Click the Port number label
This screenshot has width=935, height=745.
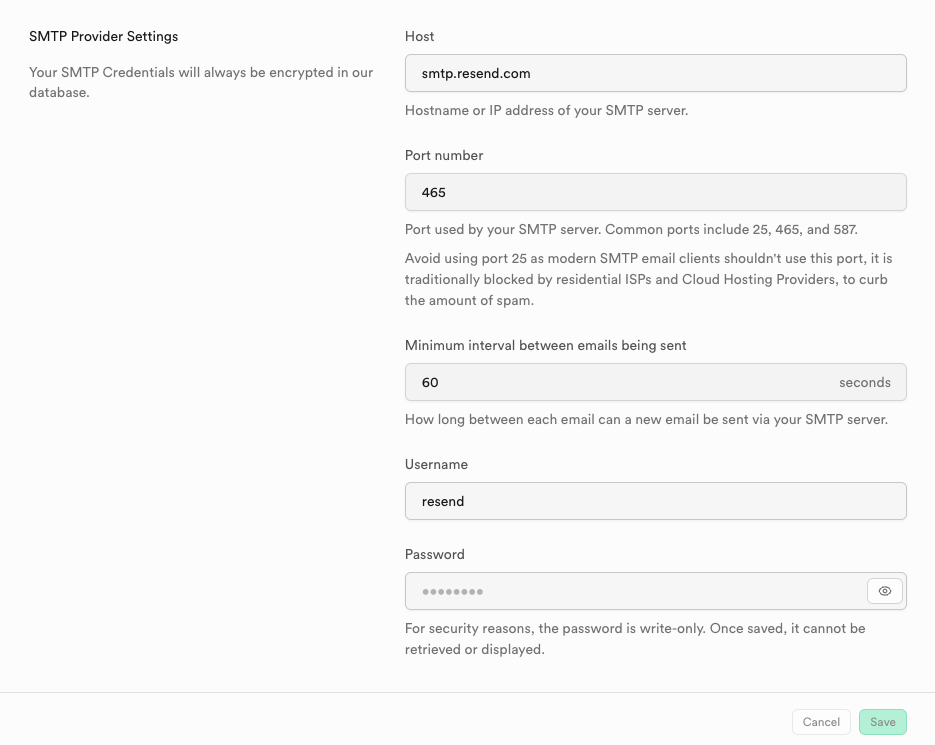444,155
